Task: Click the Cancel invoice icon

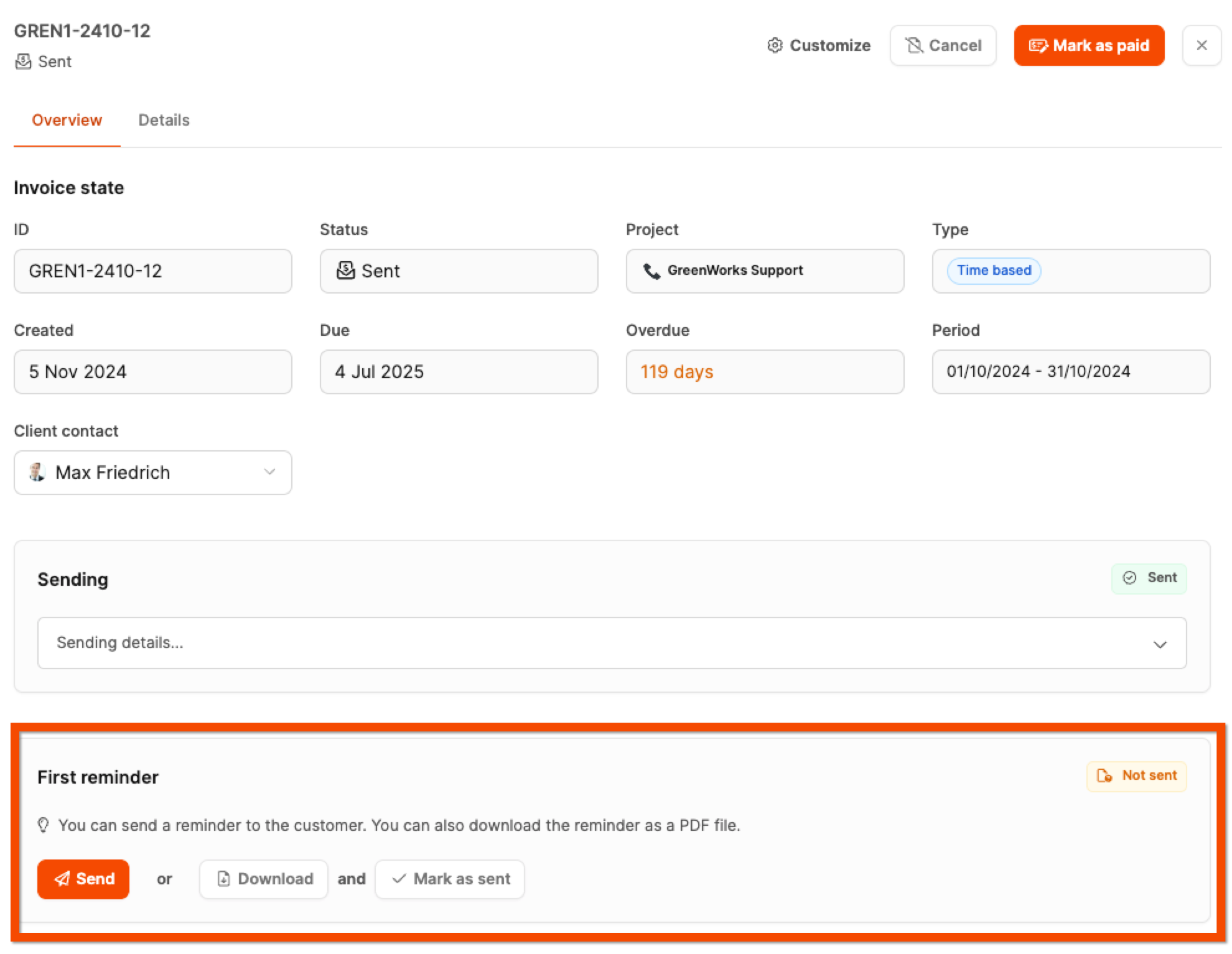Action: 913,45
